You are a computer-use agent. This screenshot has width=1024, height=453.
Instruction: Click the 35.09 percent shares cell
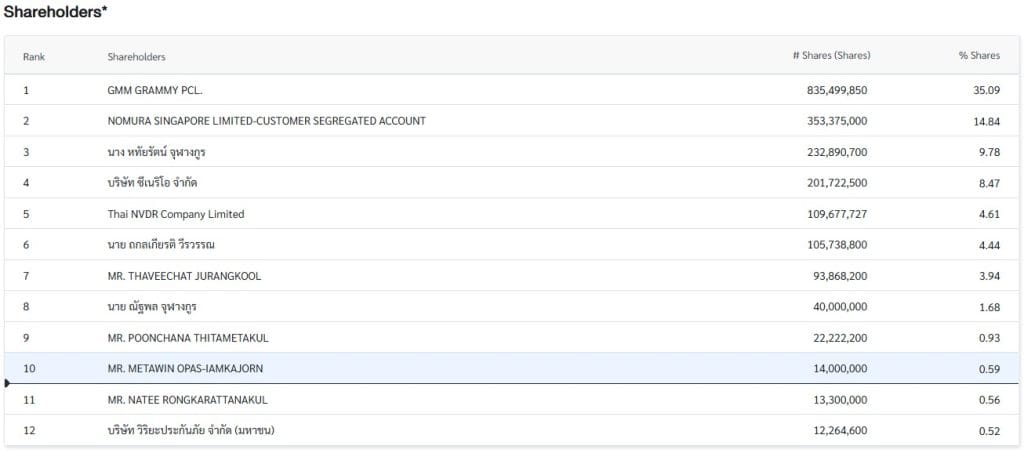tap(985, 90)
